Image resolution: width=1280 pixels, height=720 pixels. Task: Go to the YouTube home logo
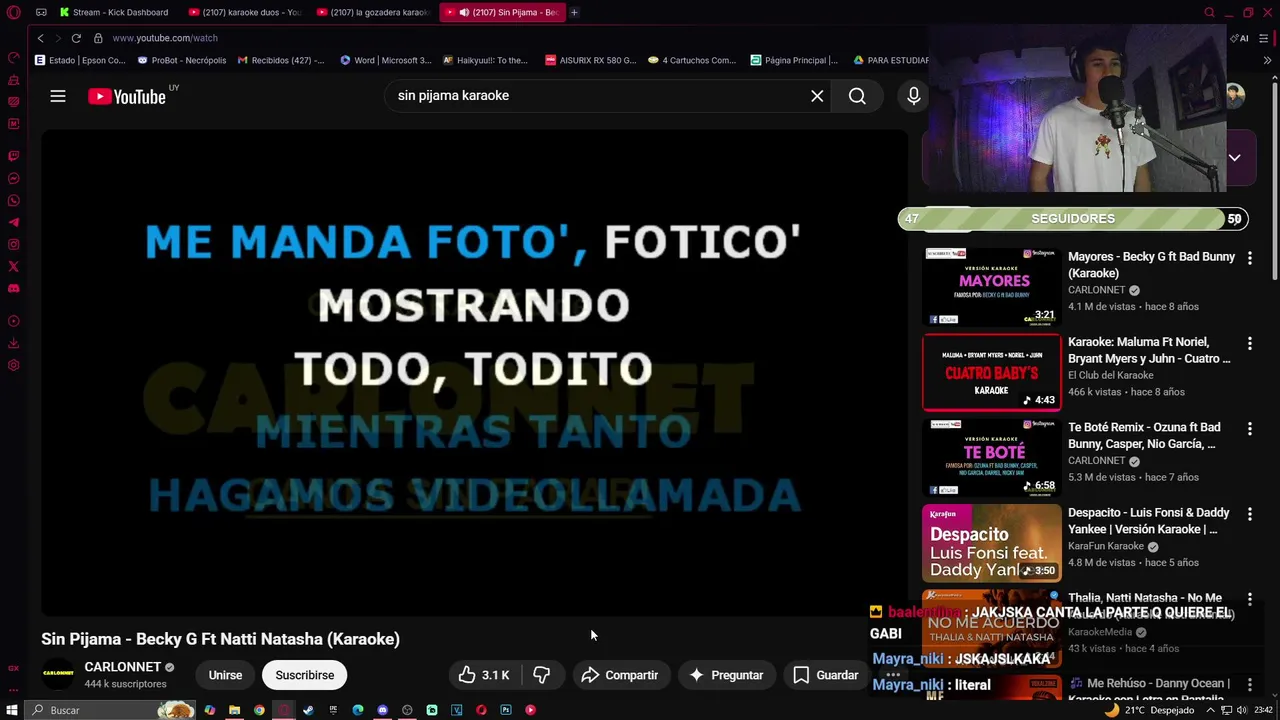point(127,96)
